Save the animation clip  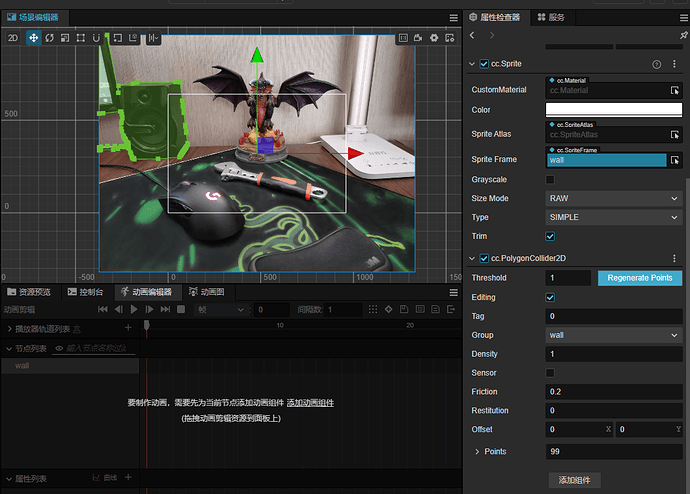click(404, 309)
